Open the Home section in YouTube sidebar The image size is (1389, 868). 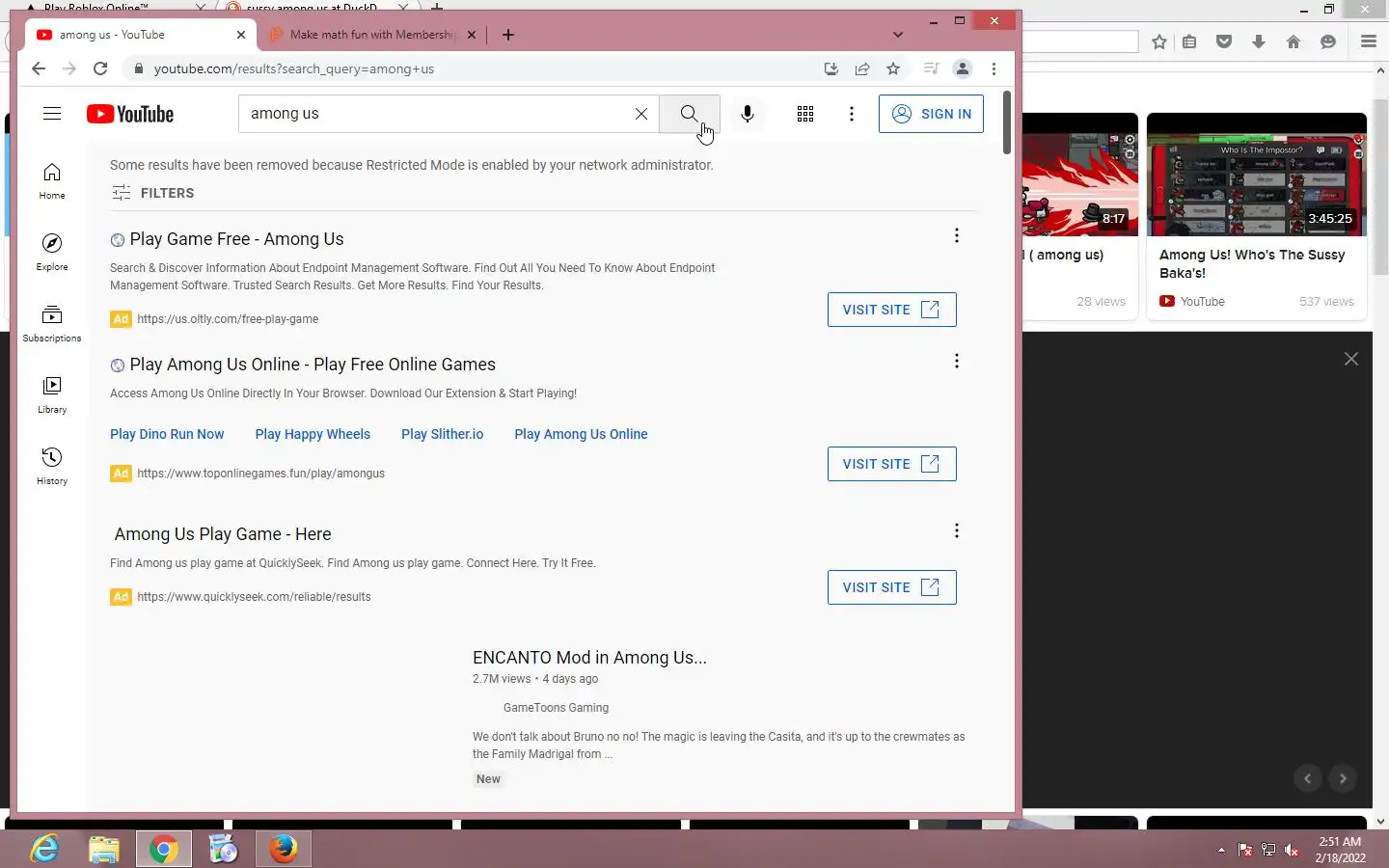tap(52, 180)
